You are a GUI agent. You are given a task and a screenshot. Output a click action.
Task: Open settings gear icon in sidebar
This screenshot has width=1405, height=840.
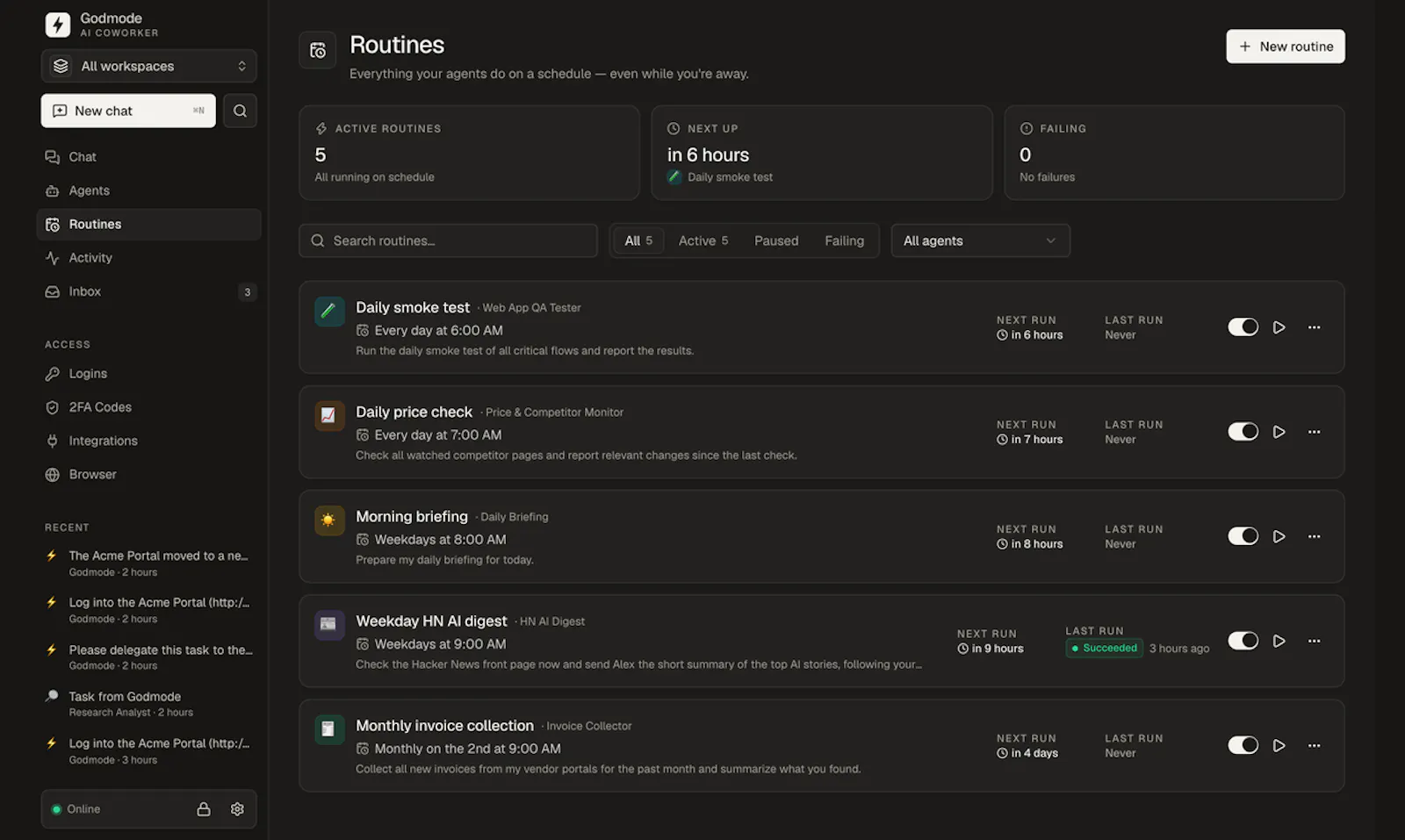pyautogui.click(x=237, y=809)
